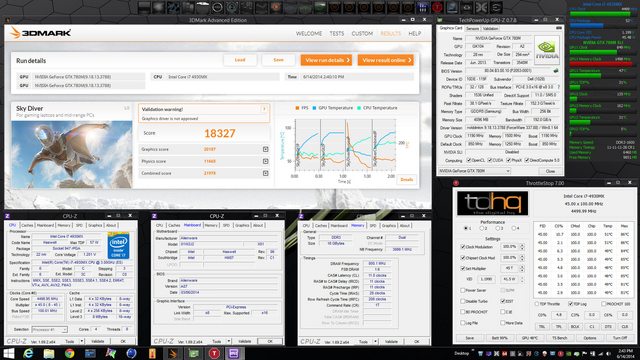This screenshot has width=640, height=360.
Task: Select Performance profile 2 radio button
Action: tap(482, 229)
